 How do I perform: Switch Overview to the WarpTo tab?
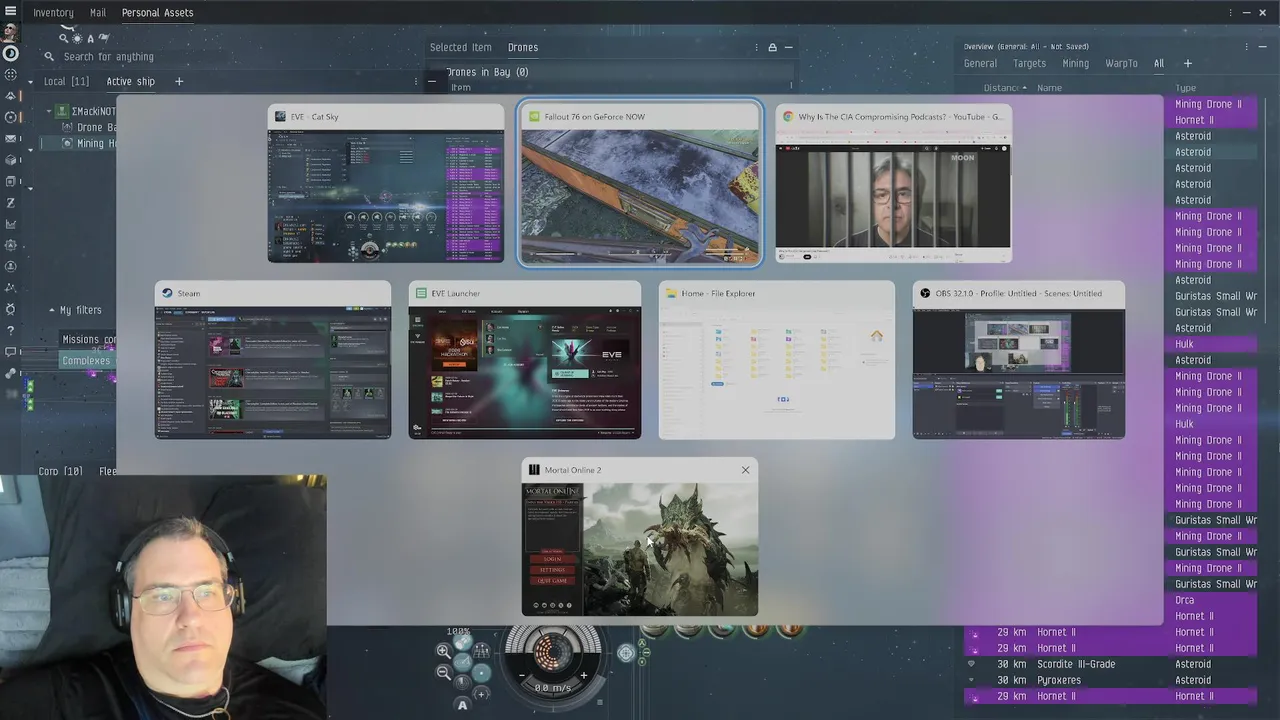tap(1121, 63)
